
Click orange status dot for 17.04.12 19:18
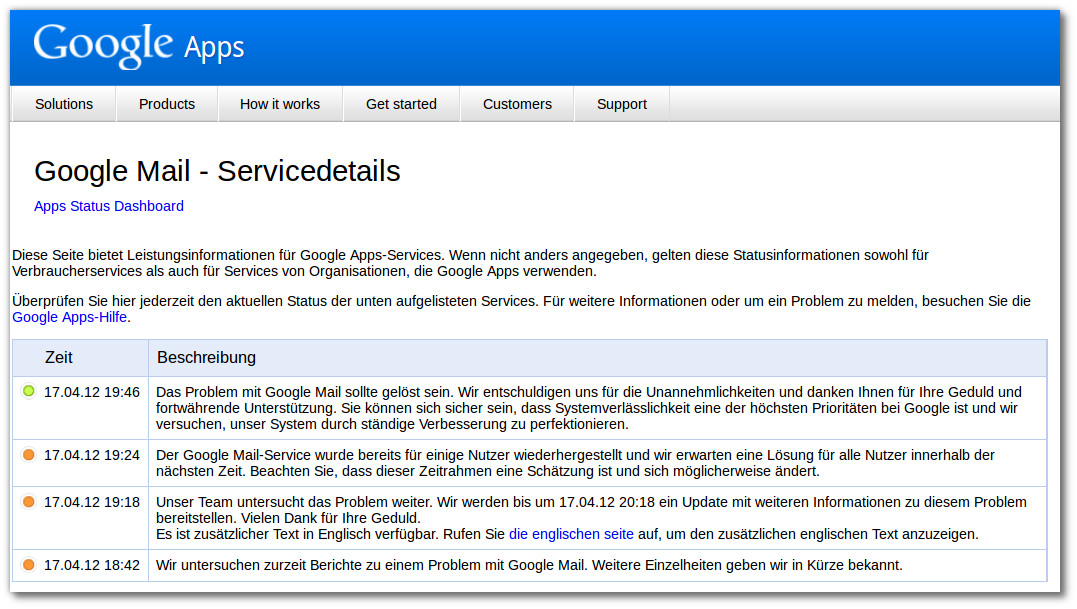28,502
